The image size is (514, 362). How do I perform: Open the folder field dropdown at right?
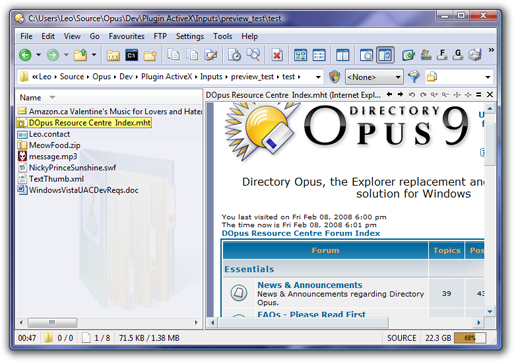coord(488,77)
